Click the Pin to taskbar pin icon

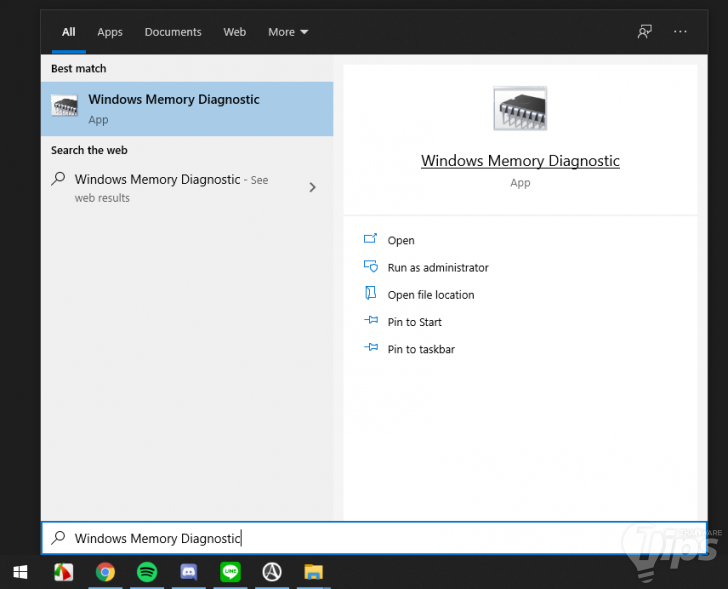[x=370, y=347]
